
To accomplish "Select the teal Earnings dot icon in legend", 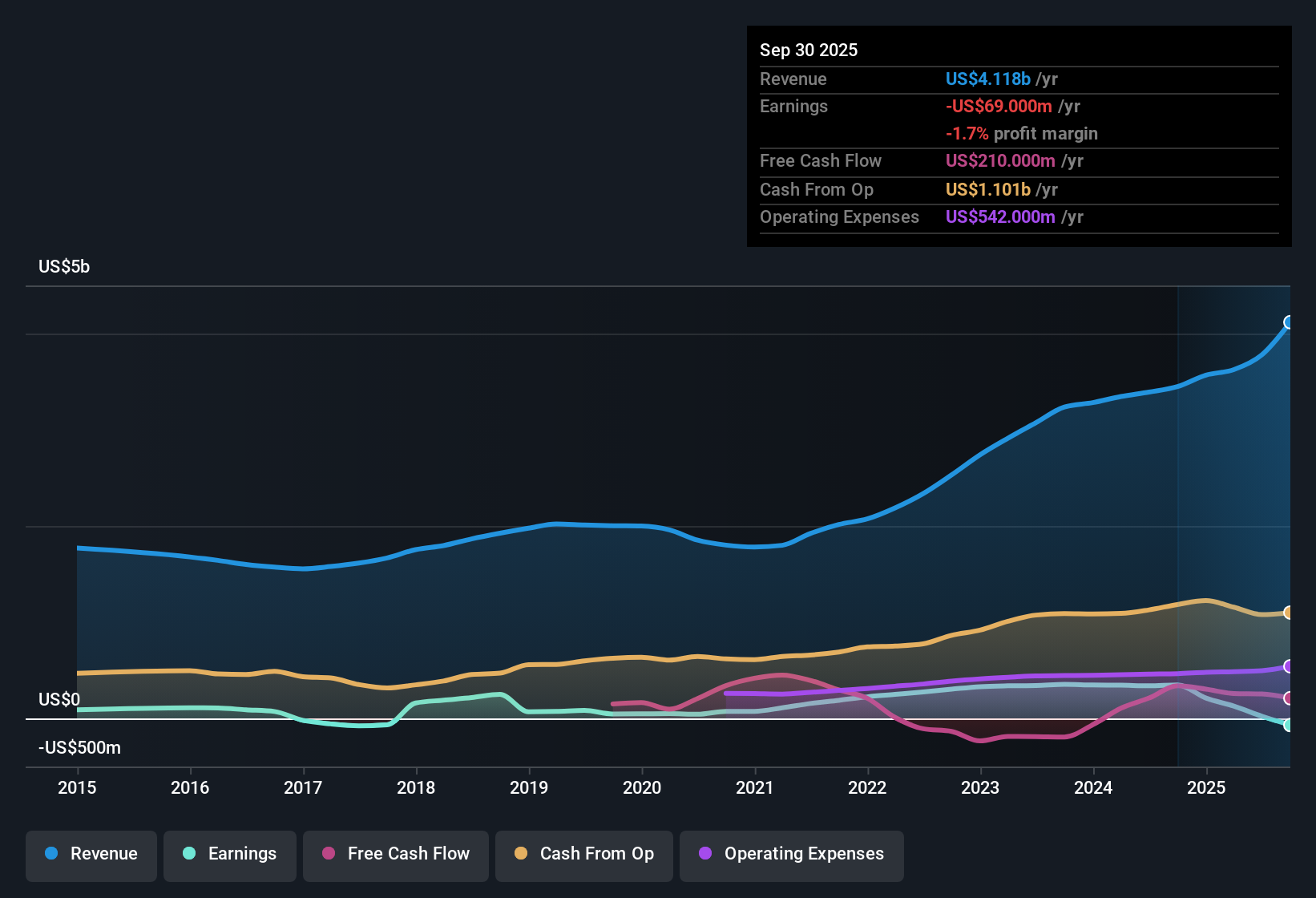I will pyautogui.click(x=189, y=854).
